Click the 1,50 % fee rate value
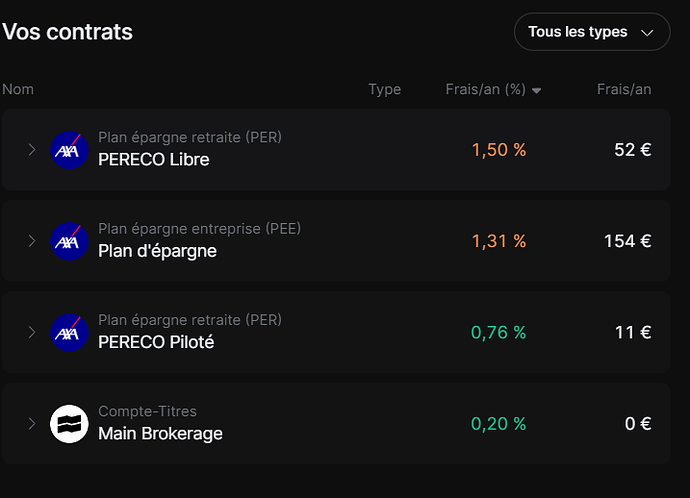690x498 pixels. pos(499,150)
